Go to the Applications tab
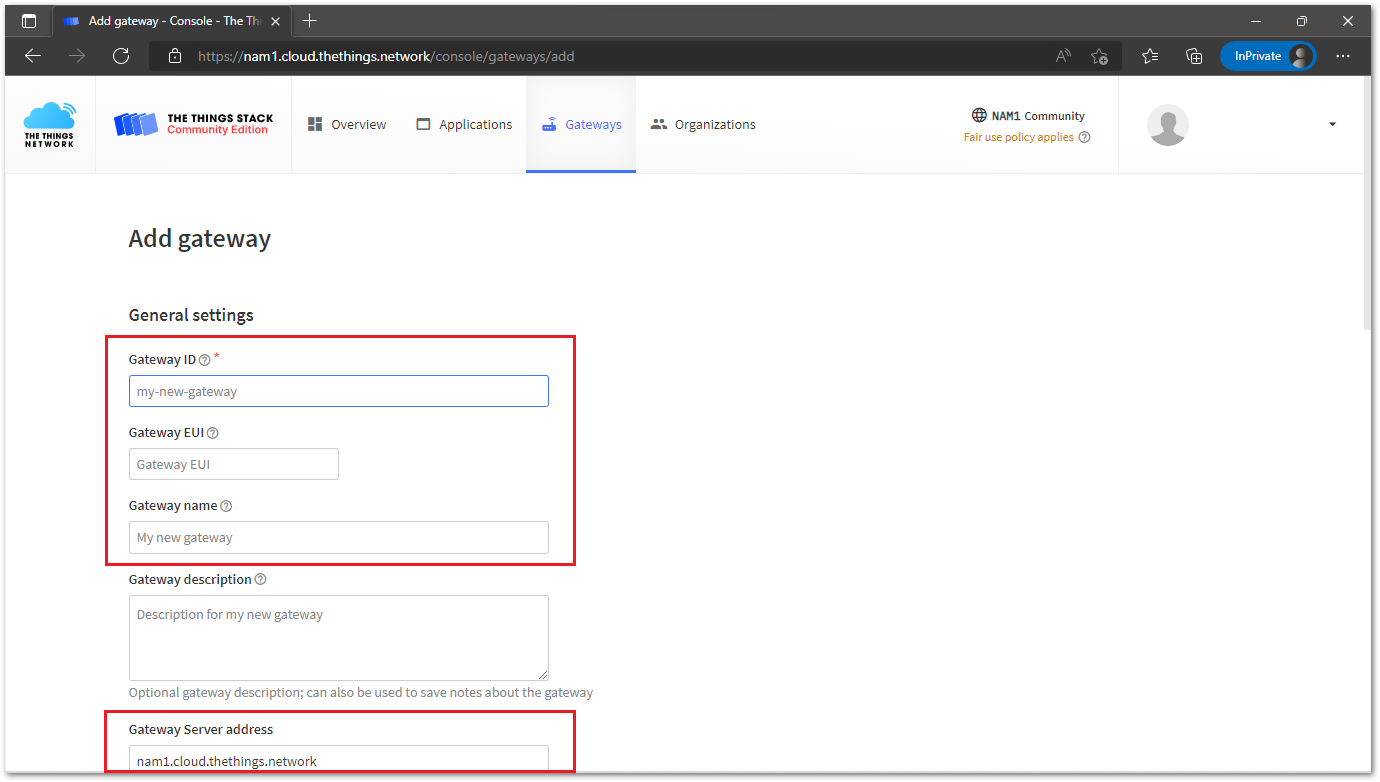The height and width of the screenshot is (782, 1380). click(464, 124)
